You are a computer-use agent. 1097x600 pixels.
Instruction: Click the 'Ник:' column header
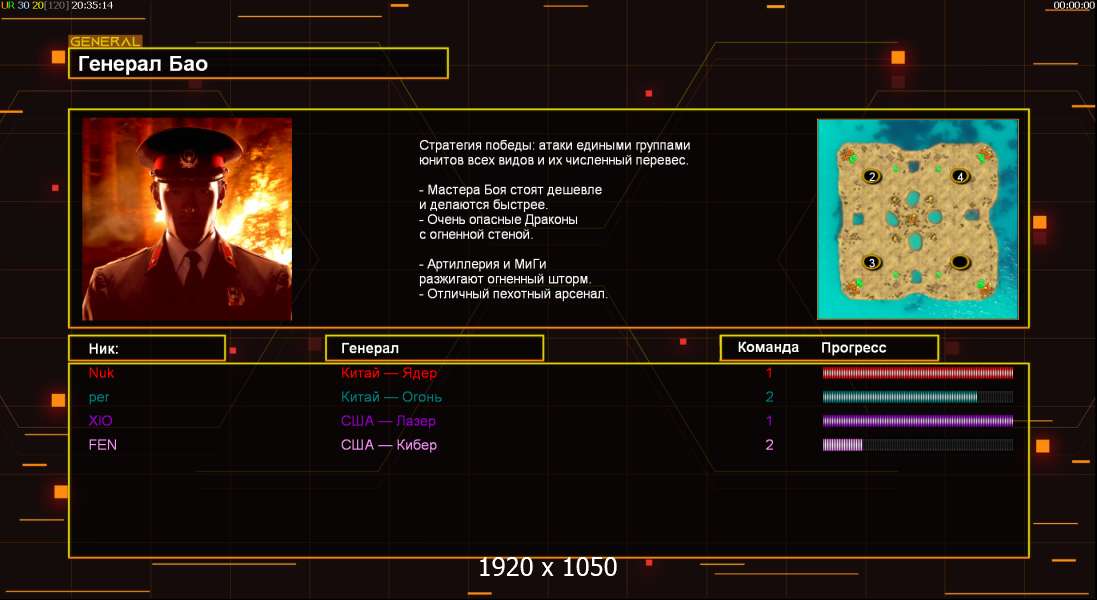[x=147, y=348]
